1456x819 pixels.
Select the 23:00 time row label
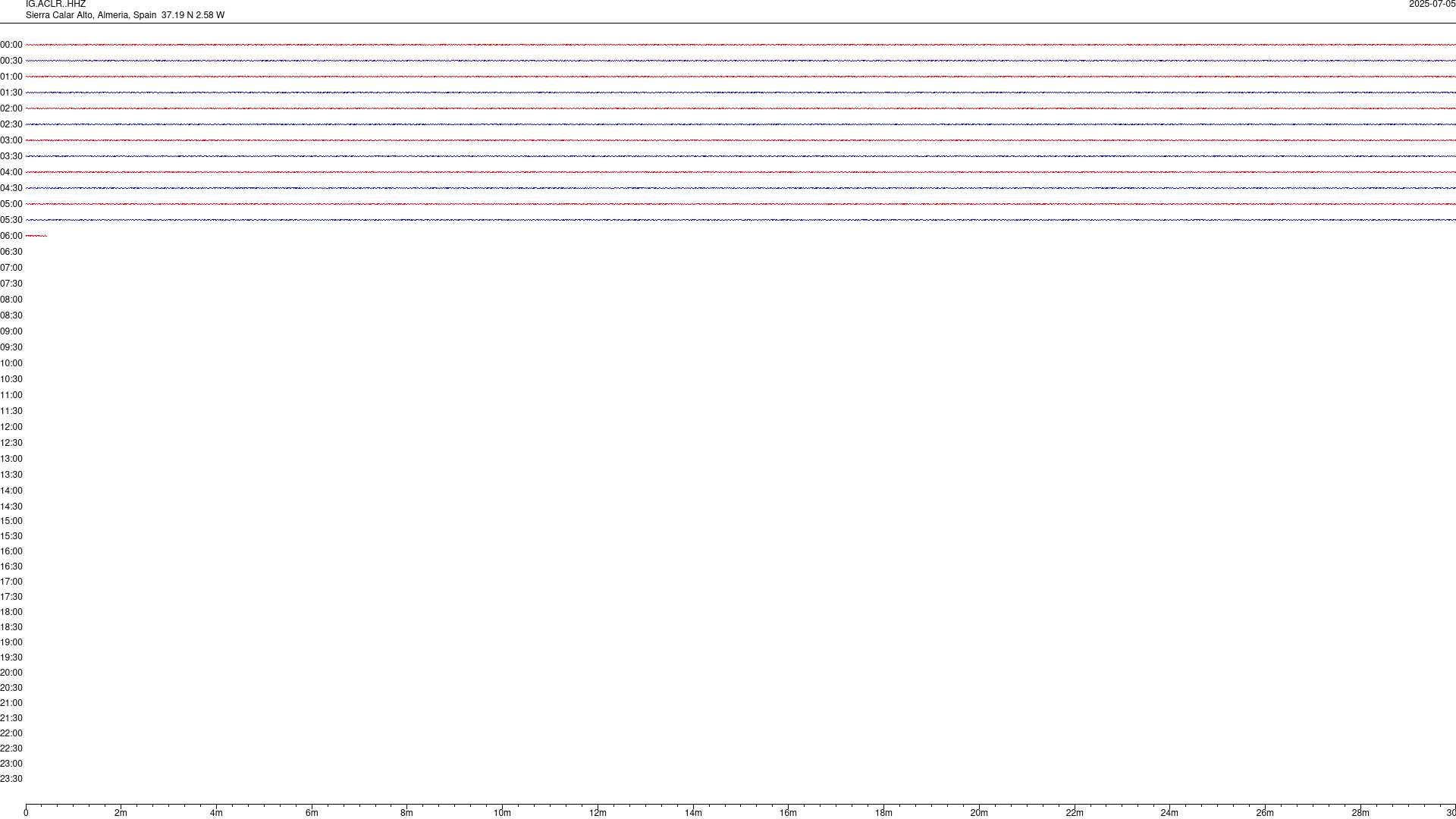(11, 764)
